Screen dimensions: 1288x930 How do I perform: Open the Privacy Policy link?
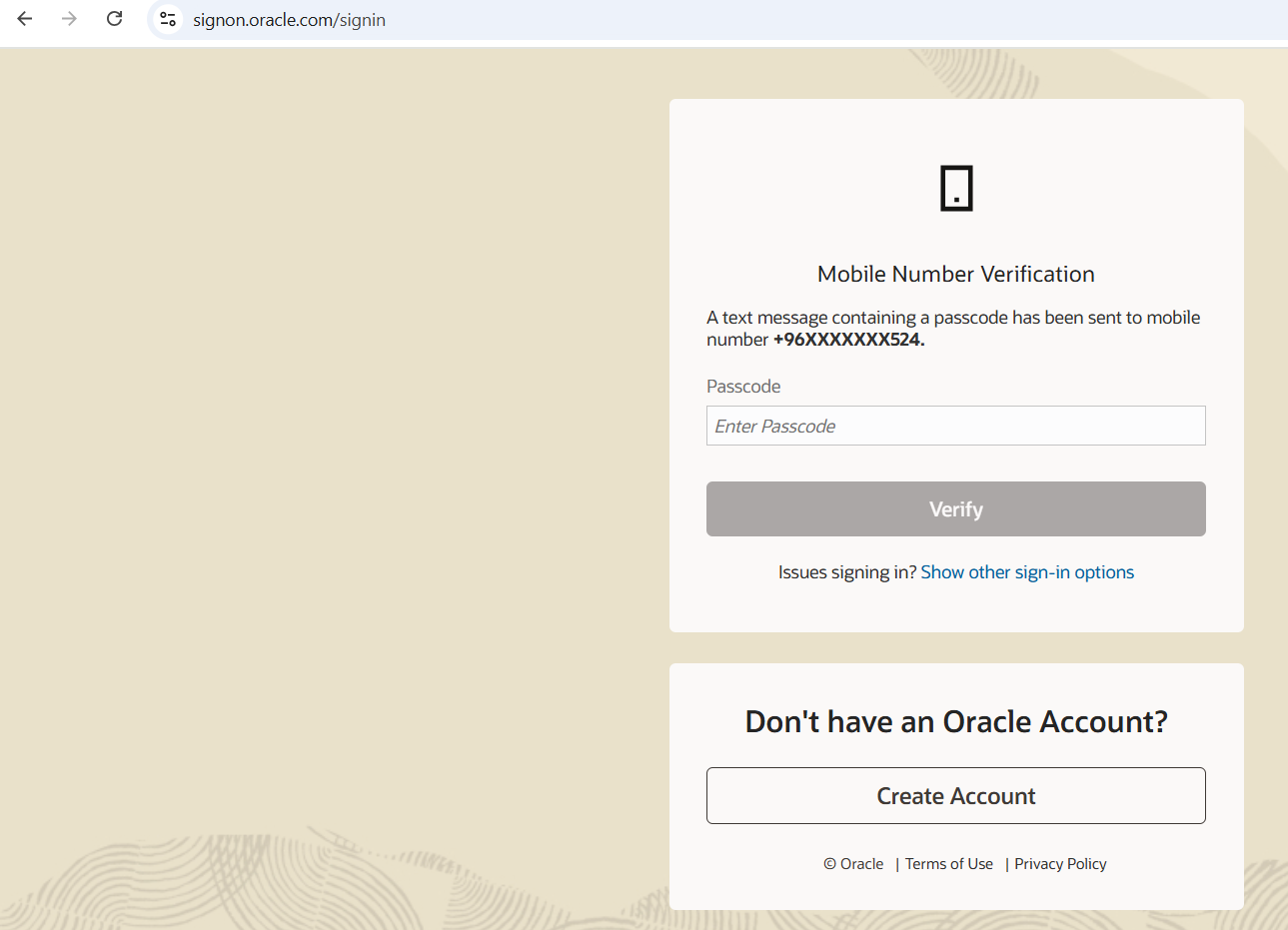(x=1060, y=864)
